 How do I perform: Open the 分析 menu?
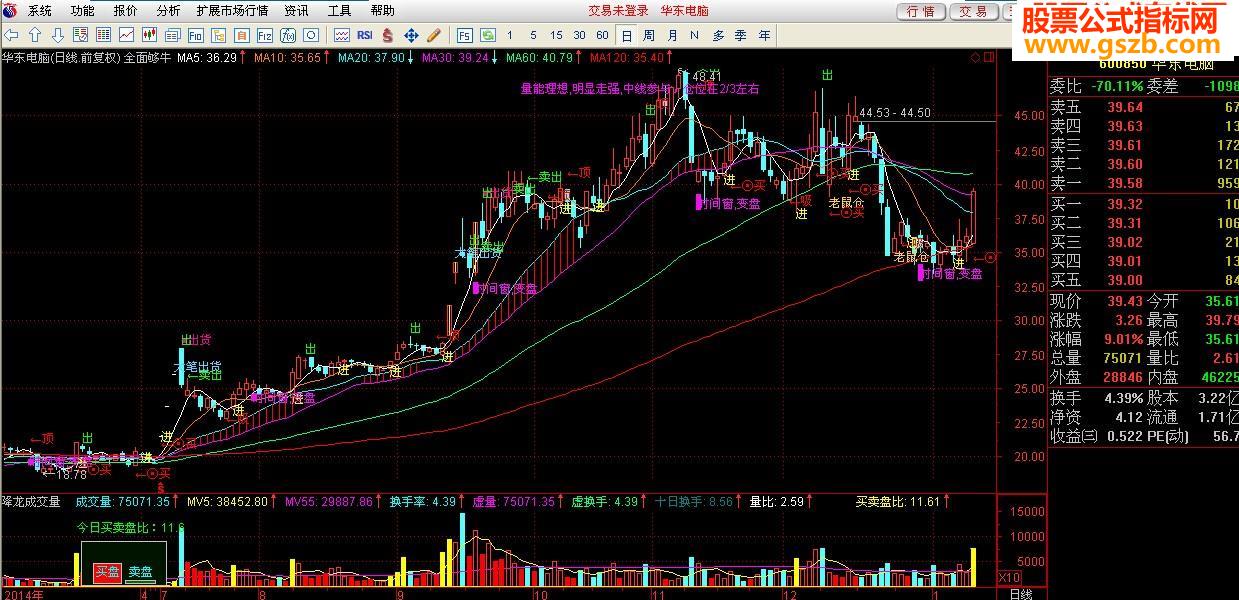169,11
